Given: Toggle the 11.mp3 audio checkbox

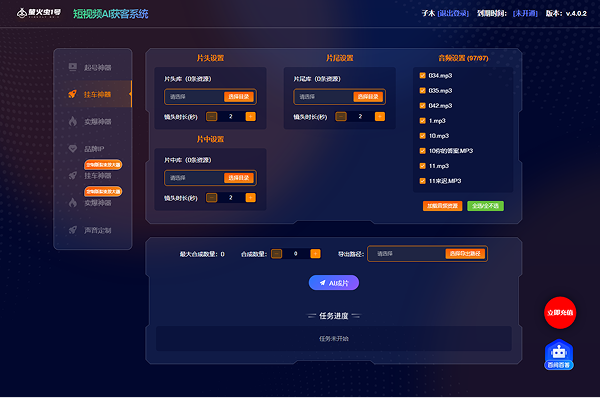Looking at the screenshot, I should 422,166.
